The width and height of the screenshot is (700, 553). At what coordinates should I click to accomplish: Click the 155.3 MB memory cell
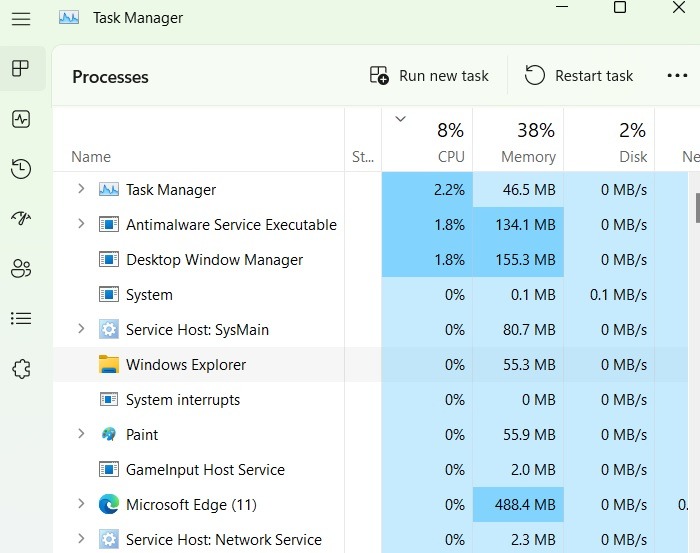tap(518, 259)
